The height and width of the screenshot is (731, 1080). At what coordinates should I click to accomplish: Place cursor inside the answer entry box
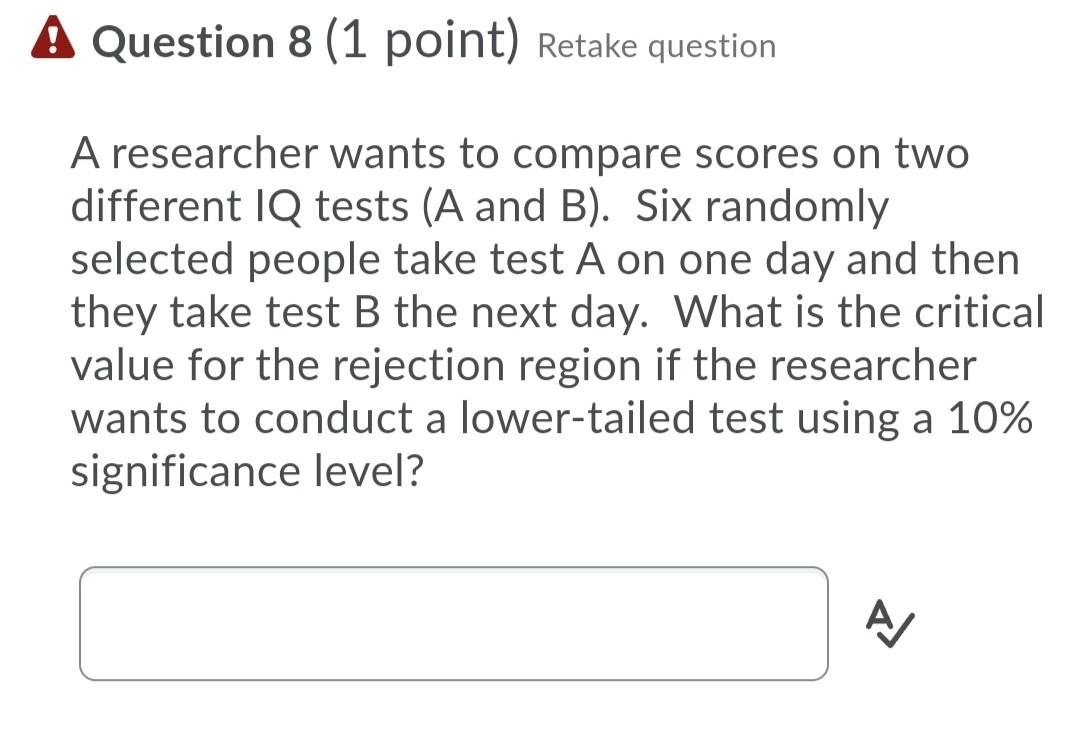[x=455, y=624]
